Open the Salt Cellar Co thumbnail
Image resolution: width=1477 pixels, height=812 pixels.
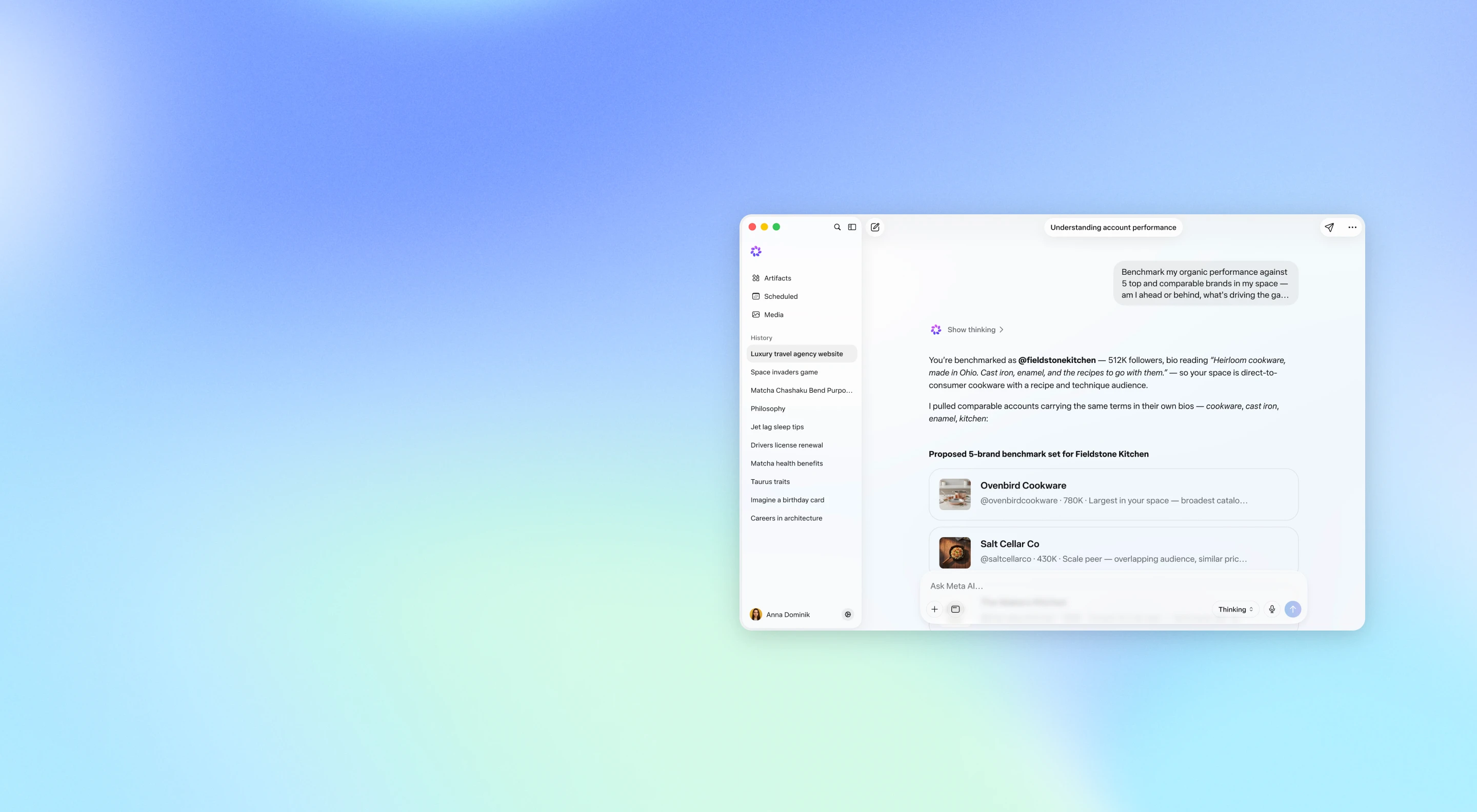point(954,553)
